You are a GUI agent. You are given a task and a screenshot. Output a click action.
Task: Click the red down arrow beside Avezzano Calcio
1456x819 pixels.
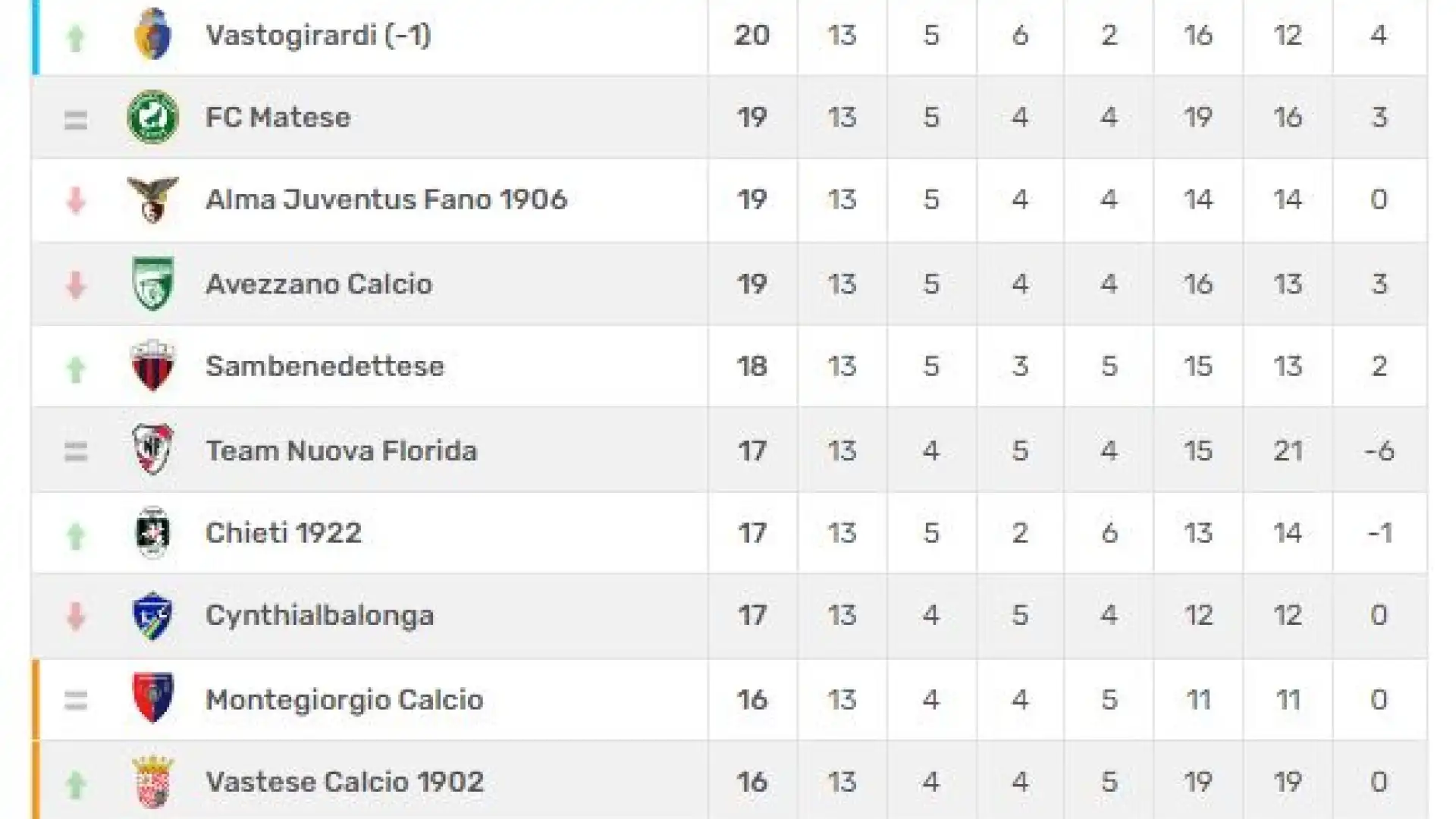pos(75,285)
